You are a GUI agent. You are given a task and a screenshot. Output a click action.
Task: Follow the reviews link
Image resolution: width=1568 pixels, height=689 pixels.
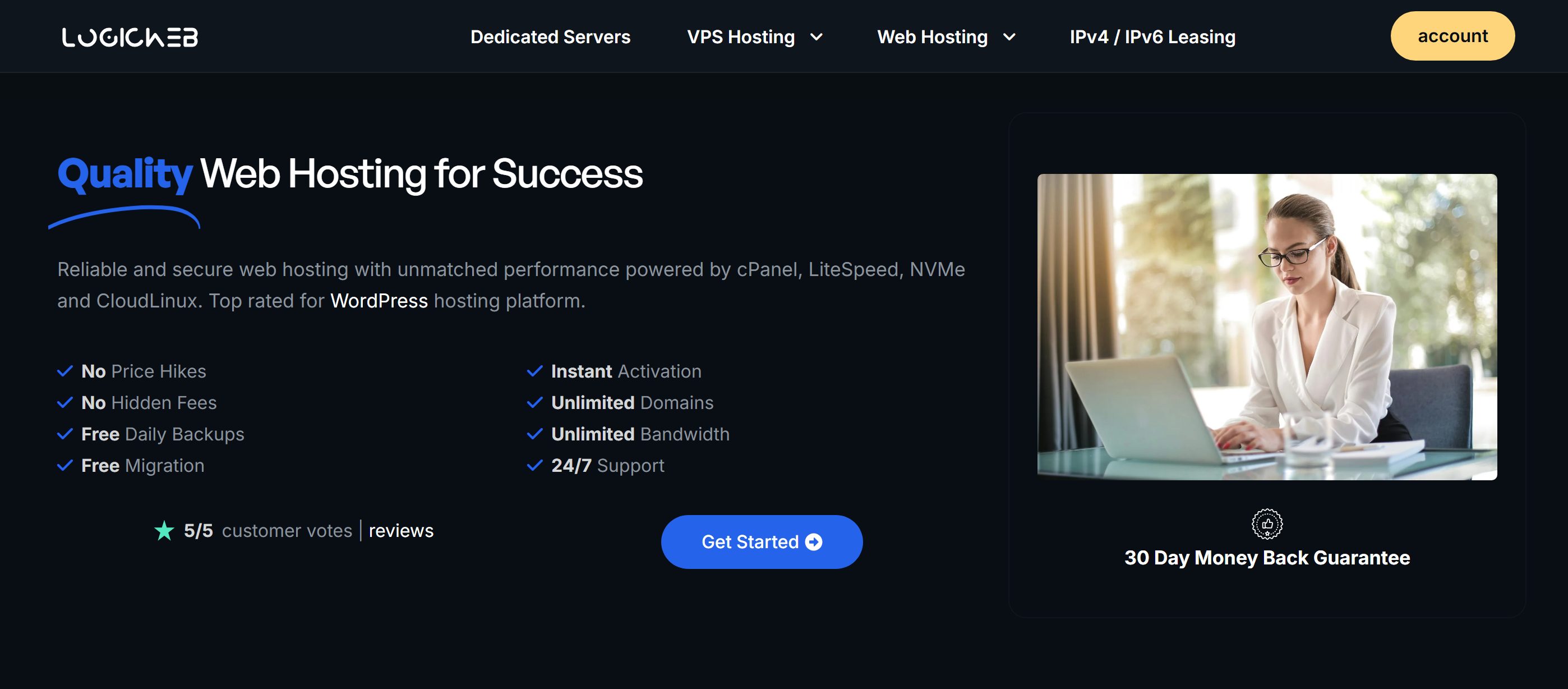pos(401,531)
